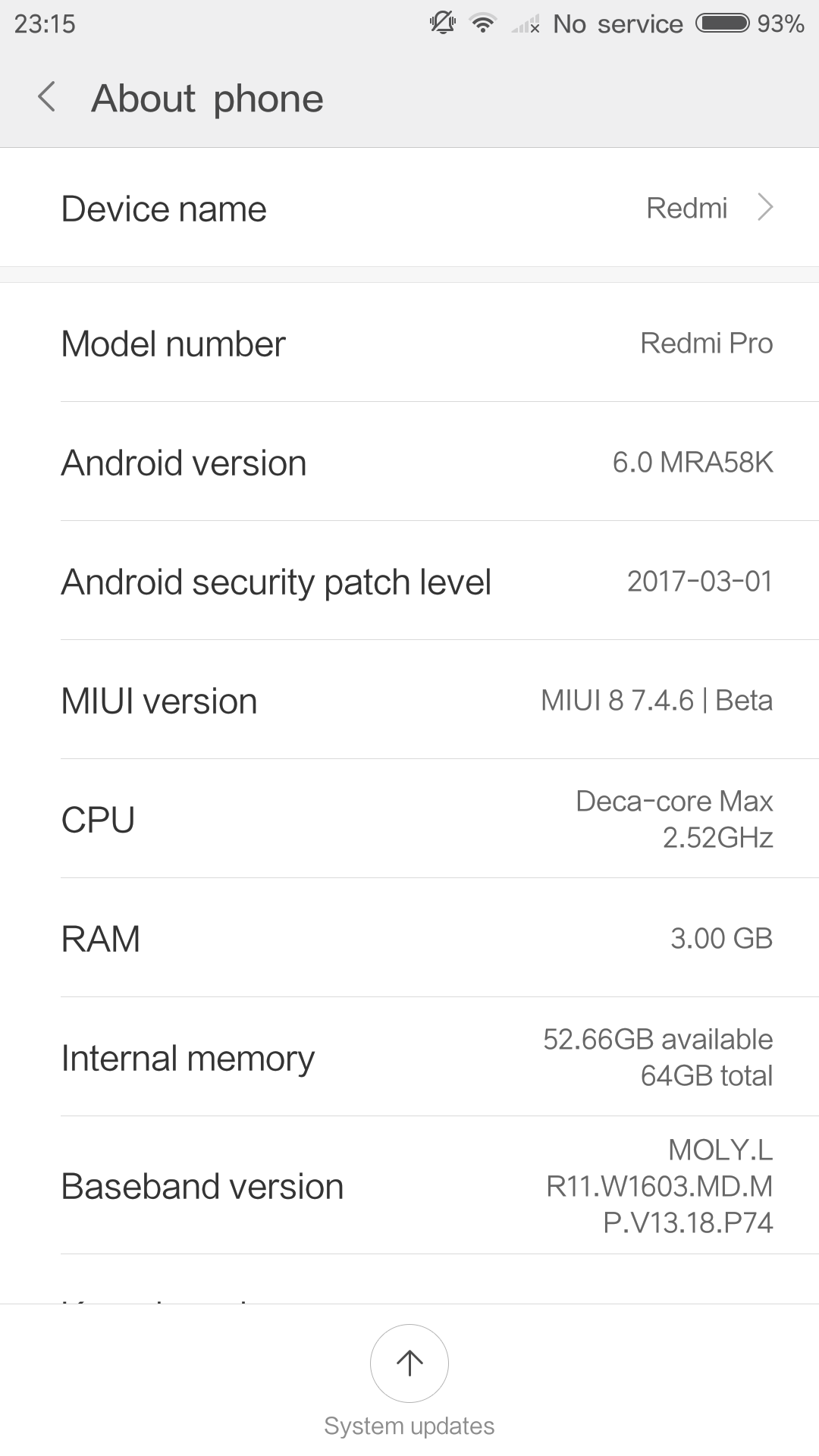Tap the 93% battery percentage

coord(780,24)
